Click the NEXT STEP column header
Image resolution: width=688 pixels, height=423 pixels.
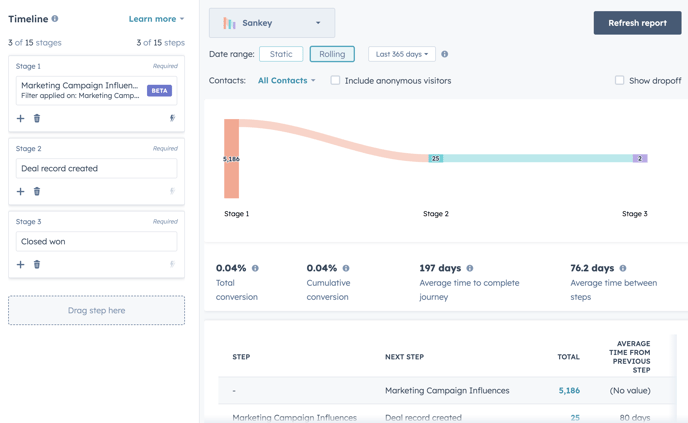(x=405, y=357)
